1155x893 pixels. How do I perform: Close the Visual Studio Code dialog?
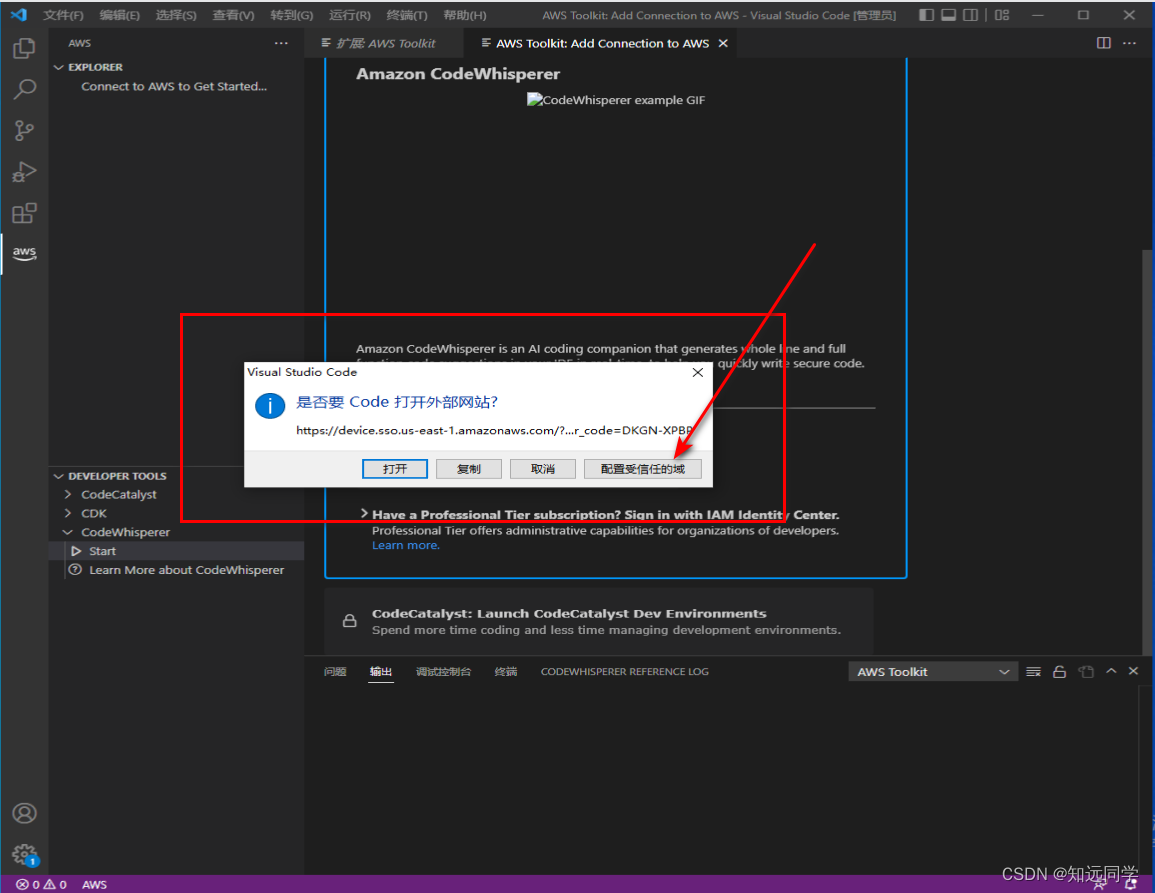[698, 373]
